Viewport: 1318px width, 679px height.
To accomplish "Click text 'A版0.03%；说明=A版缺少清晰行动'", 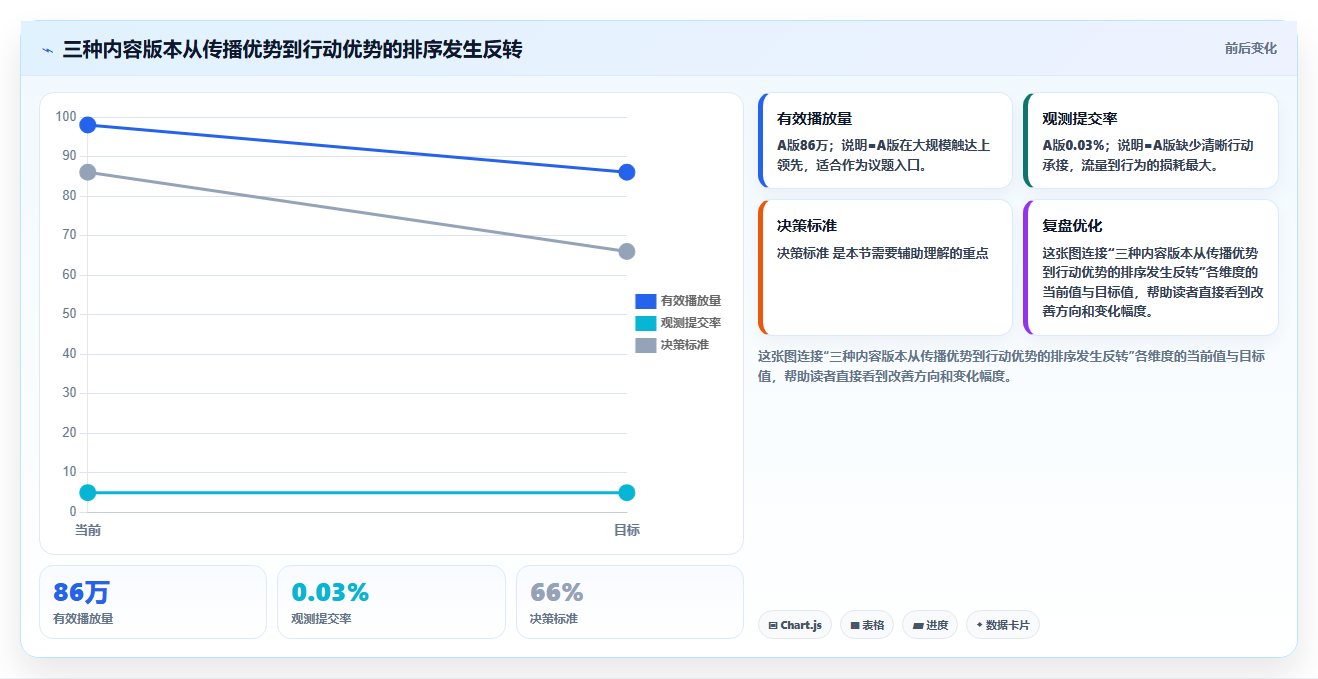I will pyautogui.click(x=1148, y=145).
